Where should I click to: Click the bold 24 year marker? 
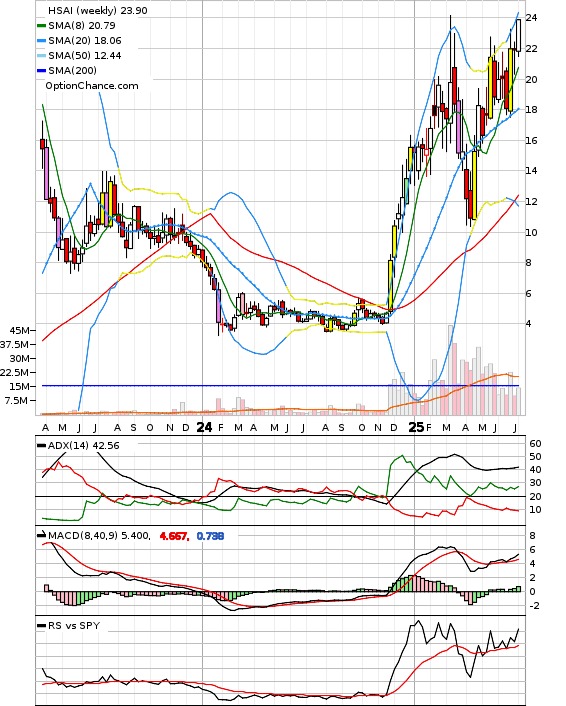click(204, 427)
